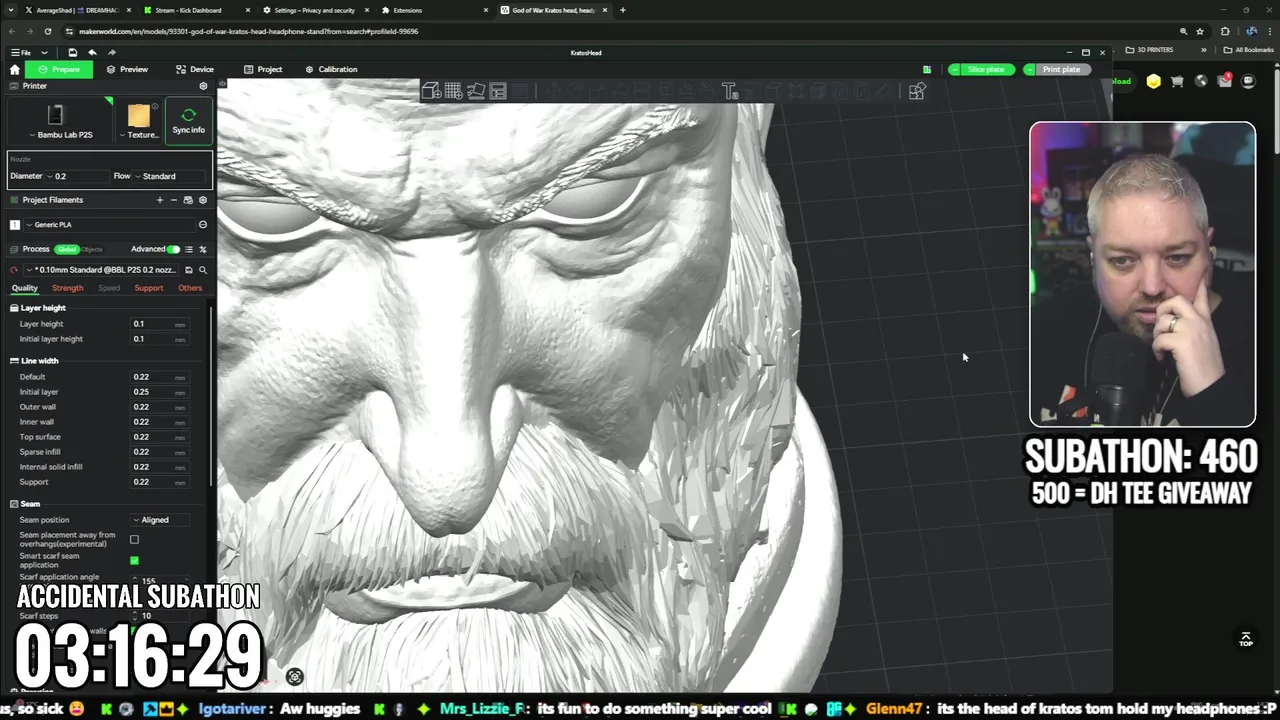Open the Assembly view toolbar icon
The height and width of the screenshot is (720, 1280).
917,92
